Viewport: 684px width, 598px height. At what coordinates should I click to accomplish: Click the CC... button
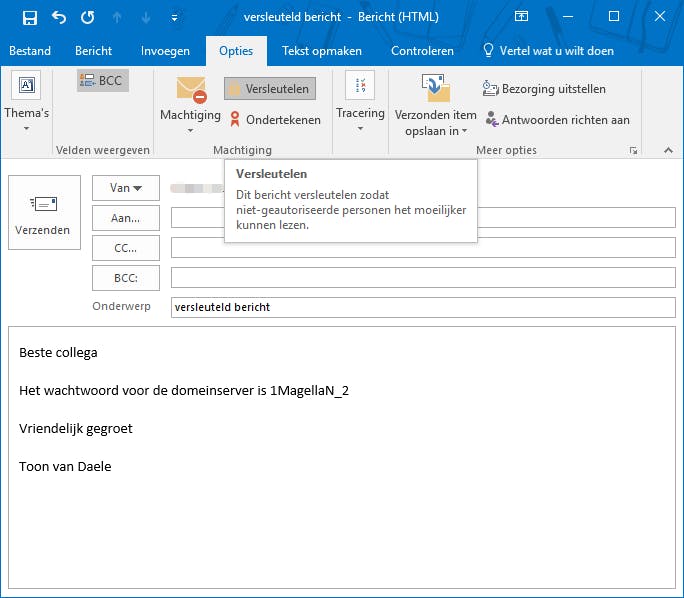click(x=126, y=248)
